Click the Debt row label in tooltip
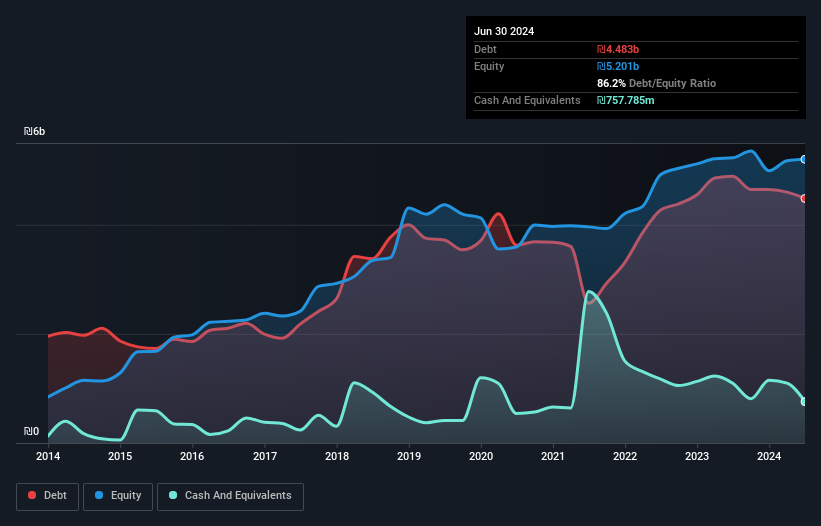Viewport: 821px width, 526px height. tap(485, 49)
